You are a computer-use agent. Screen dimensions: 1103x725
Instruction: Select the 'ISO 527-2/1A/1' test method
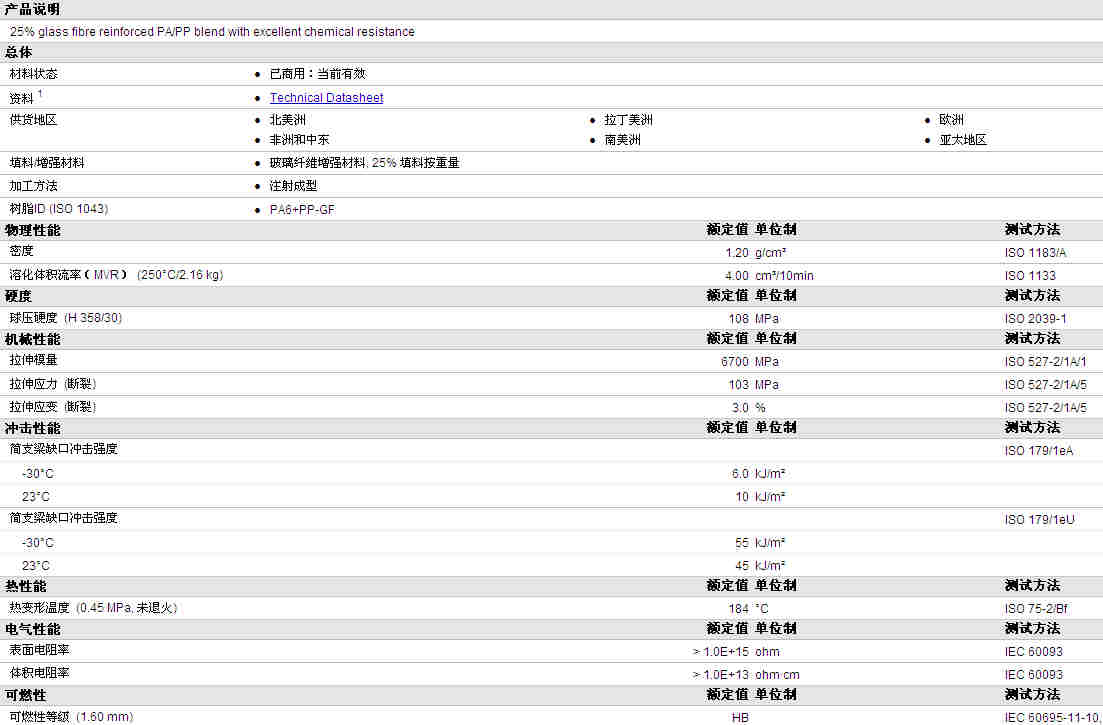(1045, 361)
